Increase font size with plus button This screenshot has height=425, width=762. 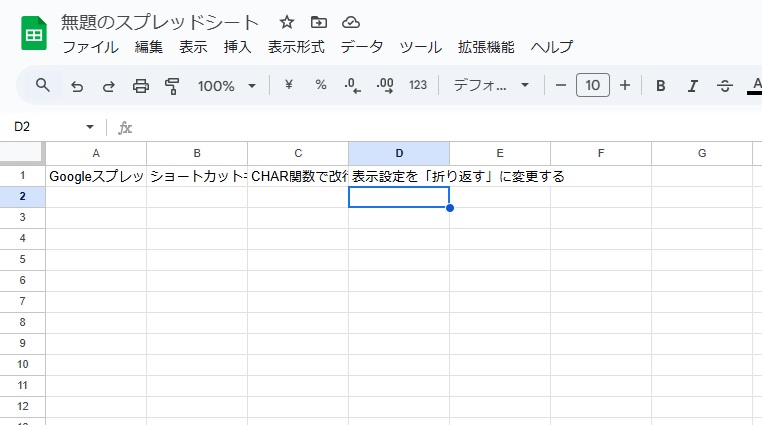(x=625, y=85)
